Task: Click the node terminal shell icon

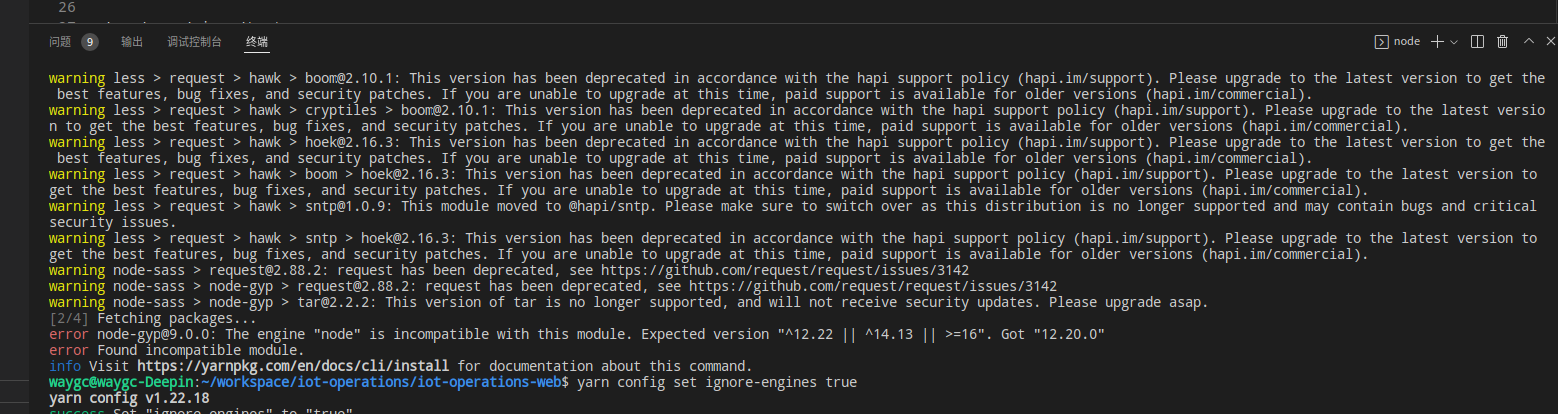Action: pos(1381,41)
